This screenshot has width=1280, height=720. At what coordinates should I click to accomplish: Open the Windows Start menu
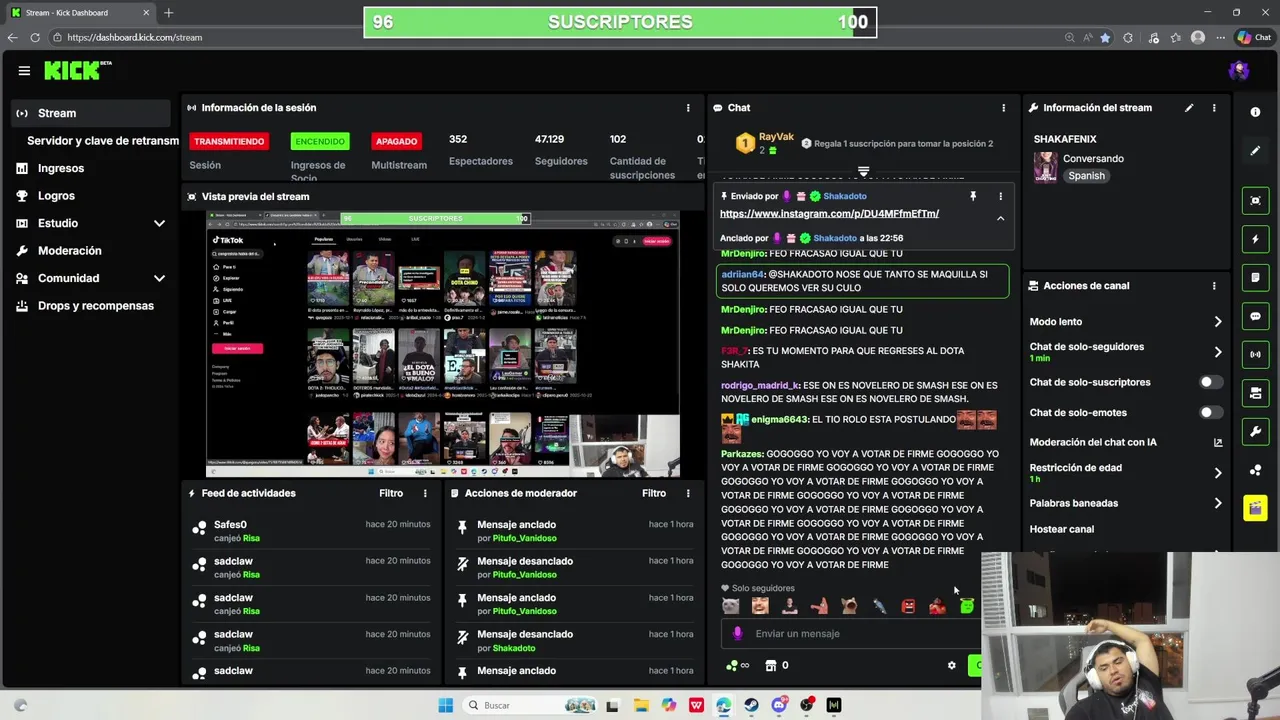tap(446, 705)
